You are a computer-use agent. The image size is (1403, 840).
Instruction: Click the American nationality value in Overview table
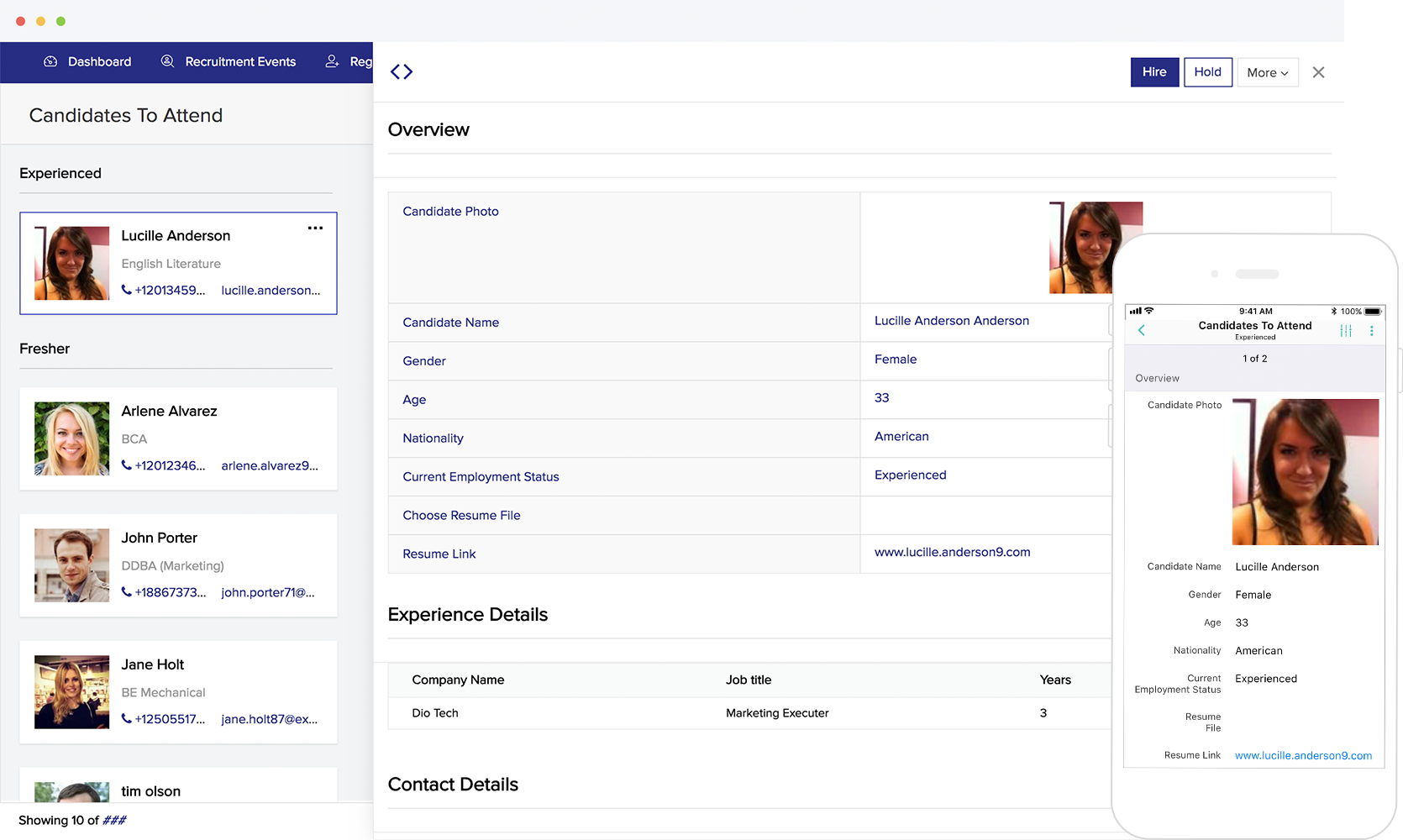(x=901, y=436)
